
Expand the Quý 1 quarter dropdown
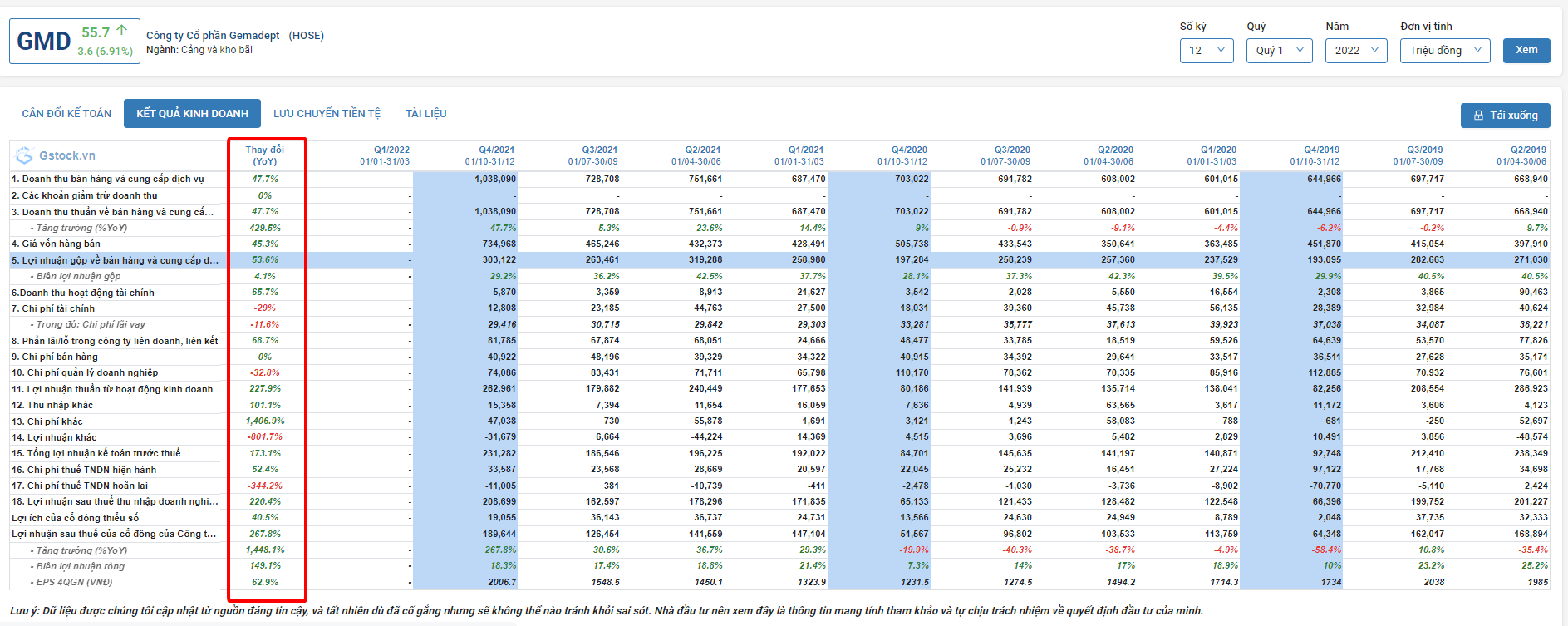tap(1279, 51)
